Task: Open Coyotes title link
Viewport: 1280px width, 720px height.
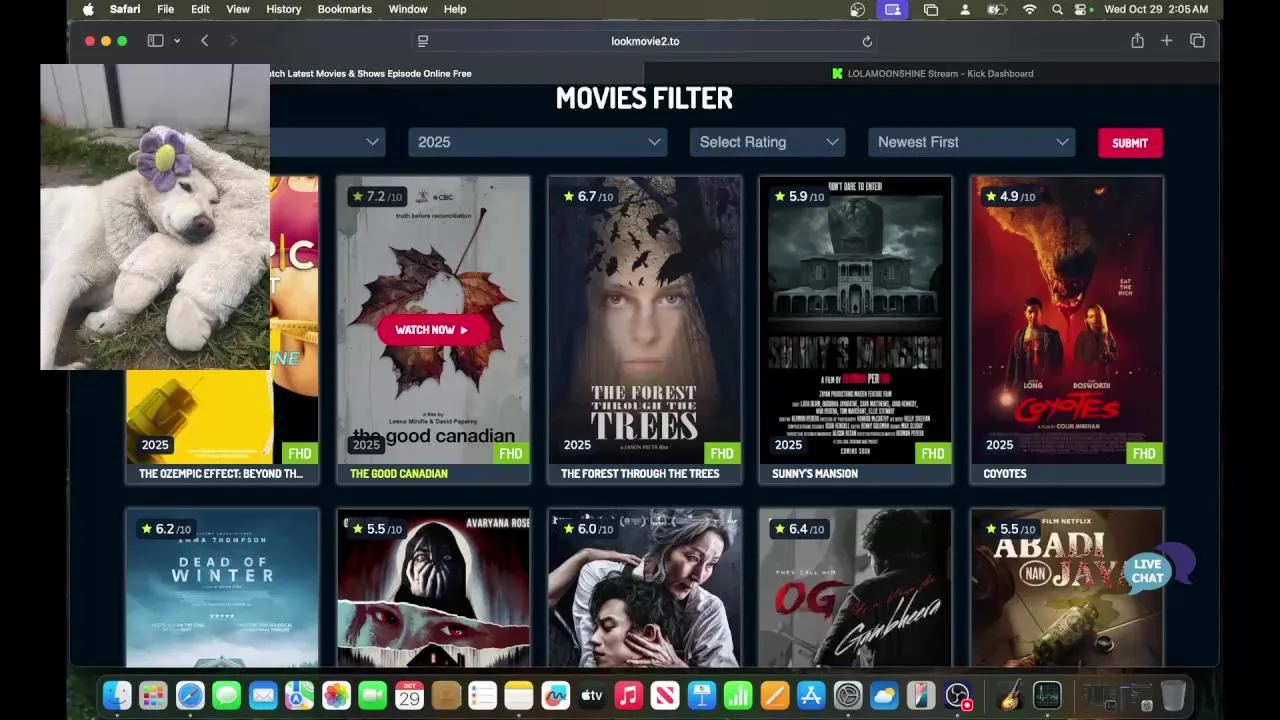Action: pos(1005,474)
